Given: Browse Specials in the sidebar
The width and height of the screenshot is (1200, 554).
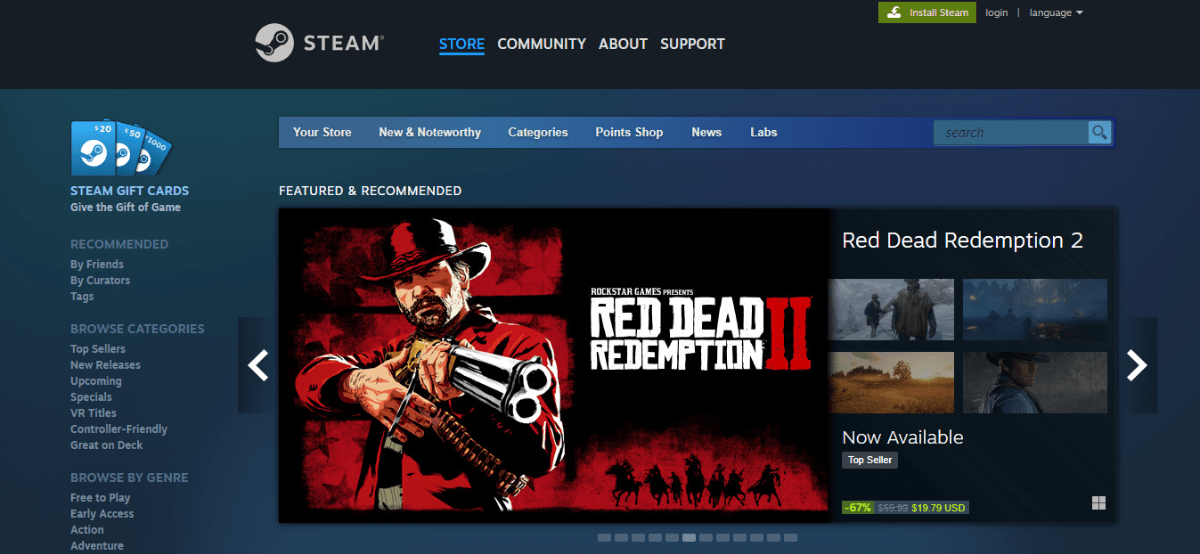Looking at the screenshot, I should coord(91,397).
